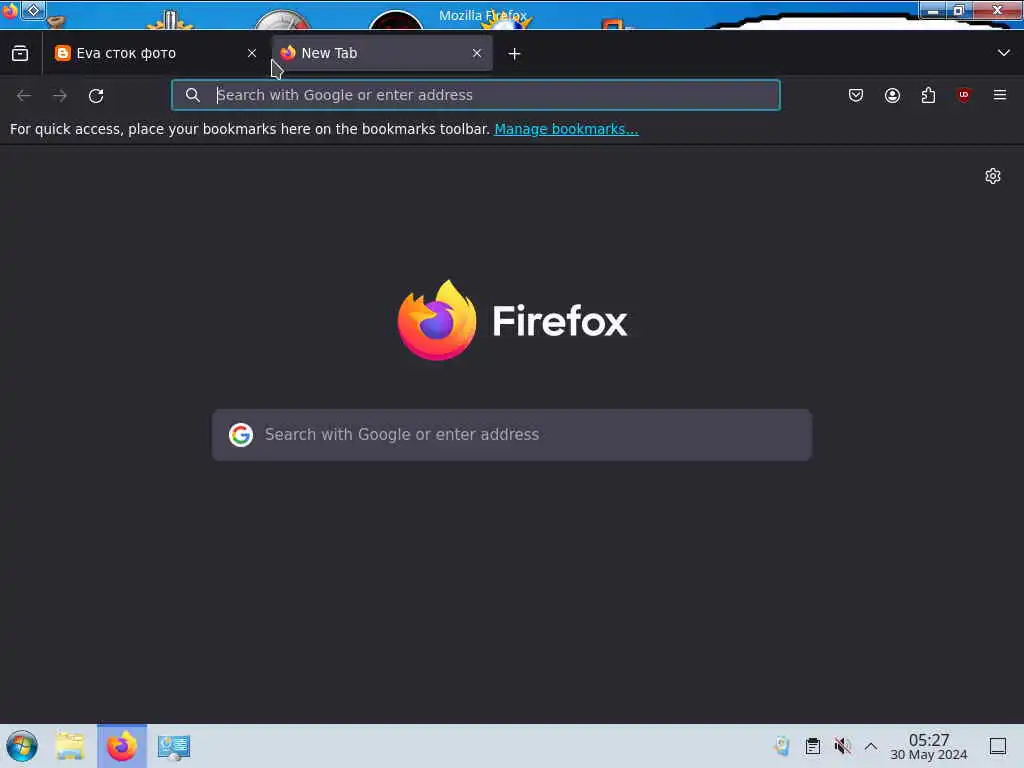Viewport: 1024px width, 768px height.
Task: Click the page's Google search box
Action: click(x=512, y=435)
